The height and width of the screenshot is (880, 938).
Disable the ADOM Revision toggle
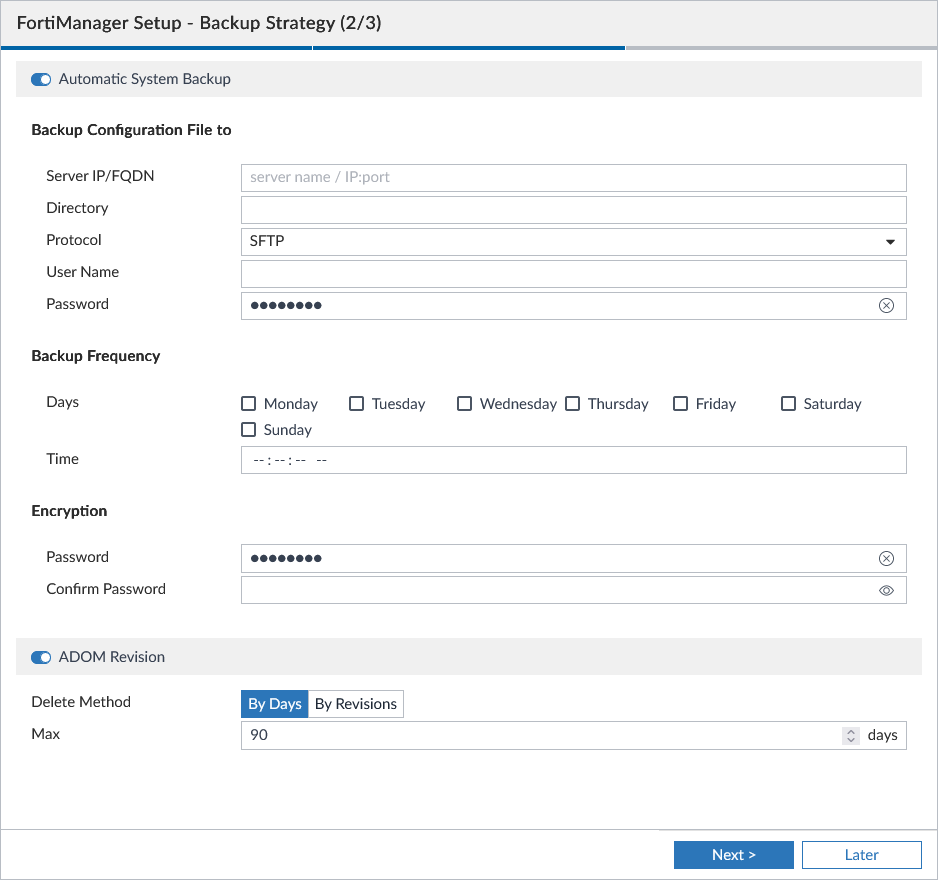click(x=40, y=657)
